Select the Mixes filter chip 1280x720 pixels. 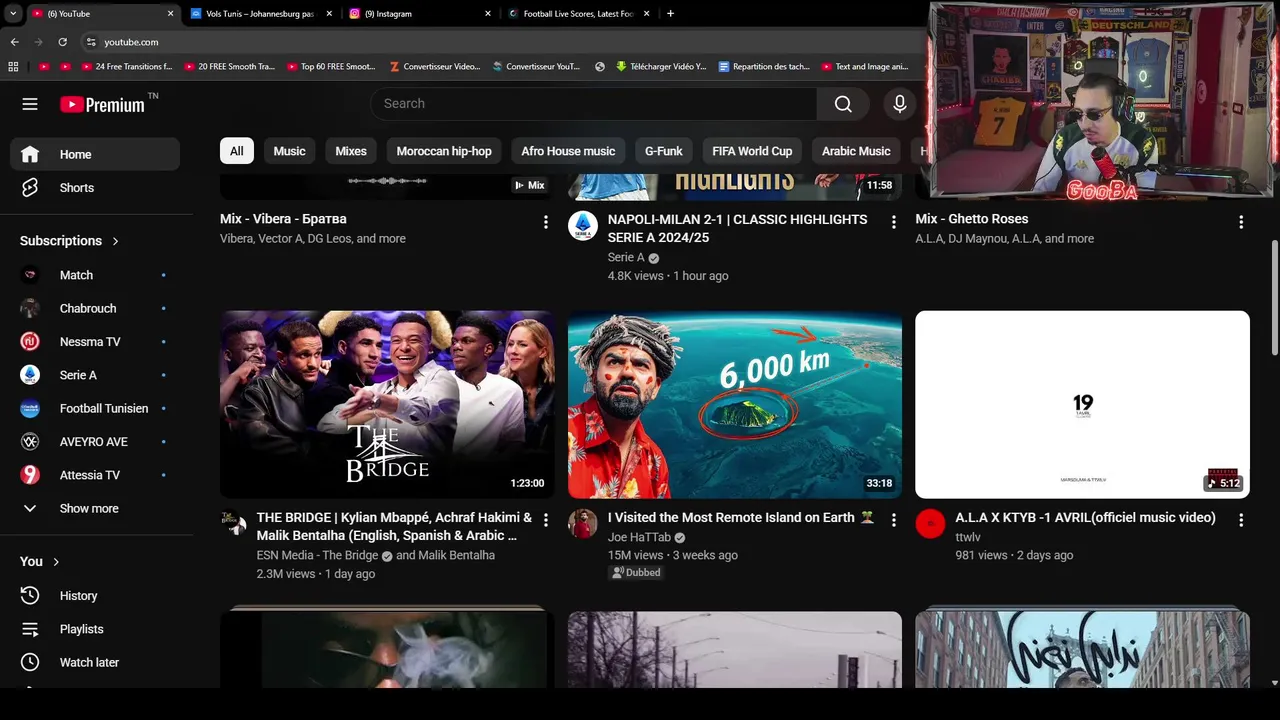pyautogui.click(x=351, y=151)
